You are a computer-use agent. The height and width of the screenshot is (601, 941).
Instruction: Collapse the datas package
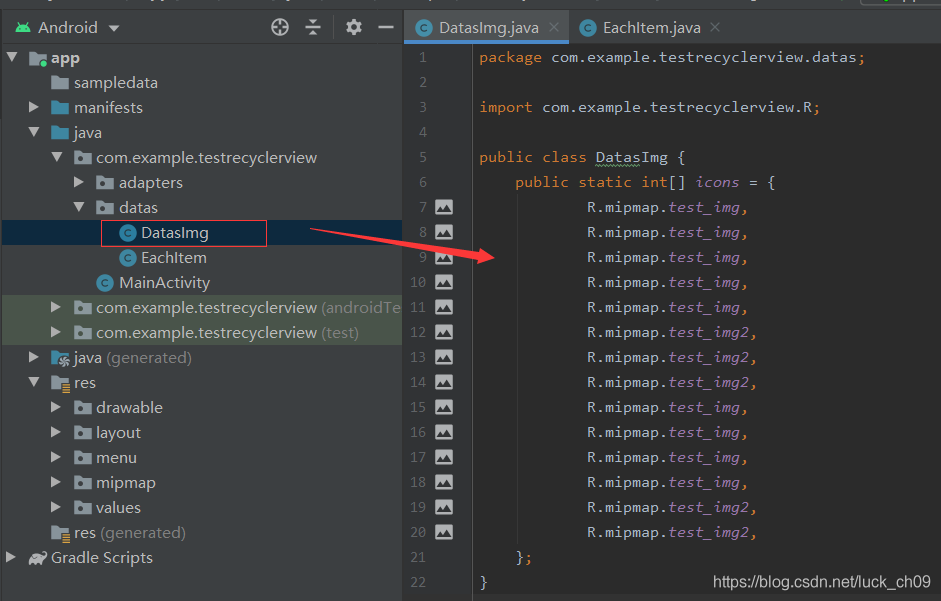(x=79, y=207)
